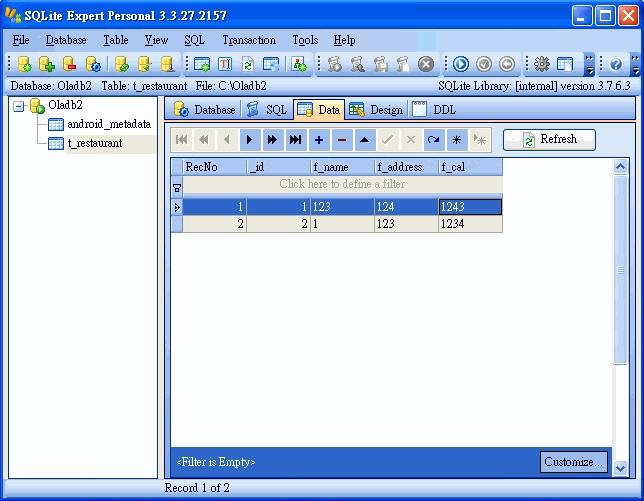The image size is (644, 501).
Task: Go to next page double-arrow button
Action: click(x=272, y=140)
